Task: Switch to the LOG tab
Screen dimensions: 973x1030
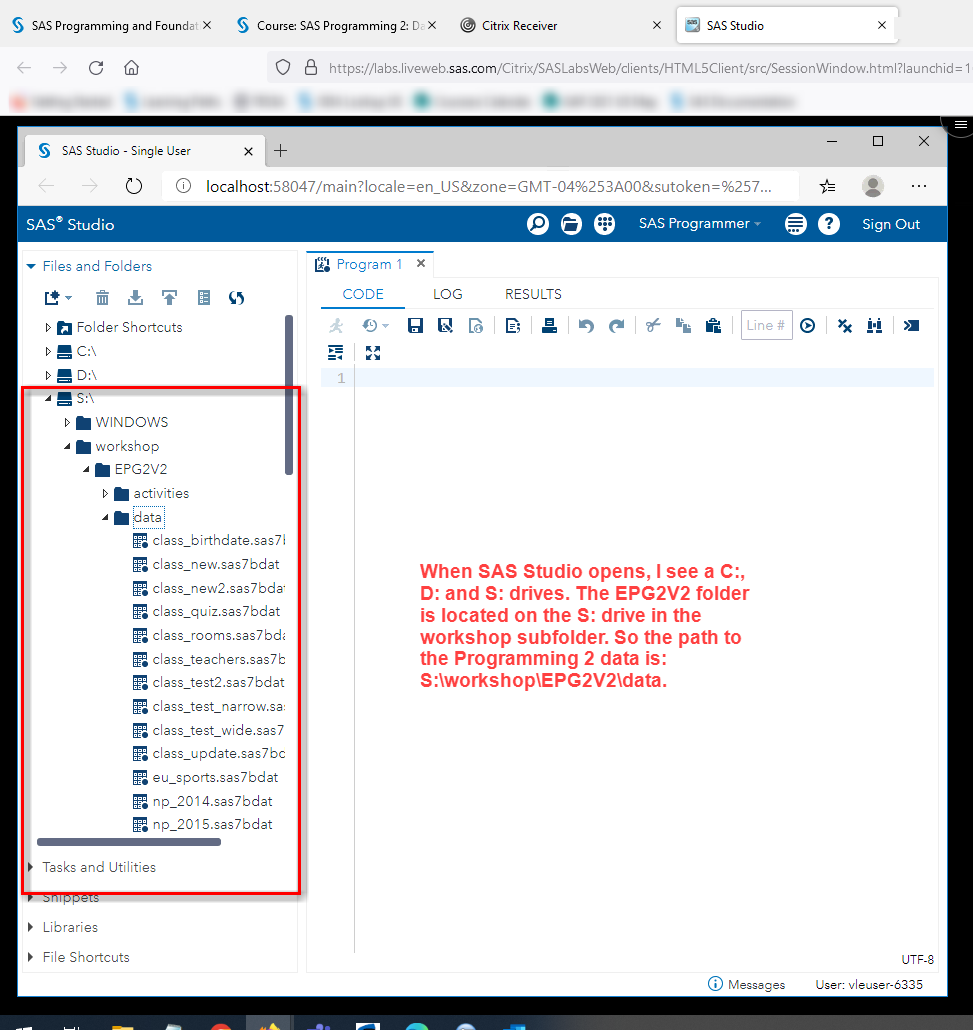Action: [447, 294]
